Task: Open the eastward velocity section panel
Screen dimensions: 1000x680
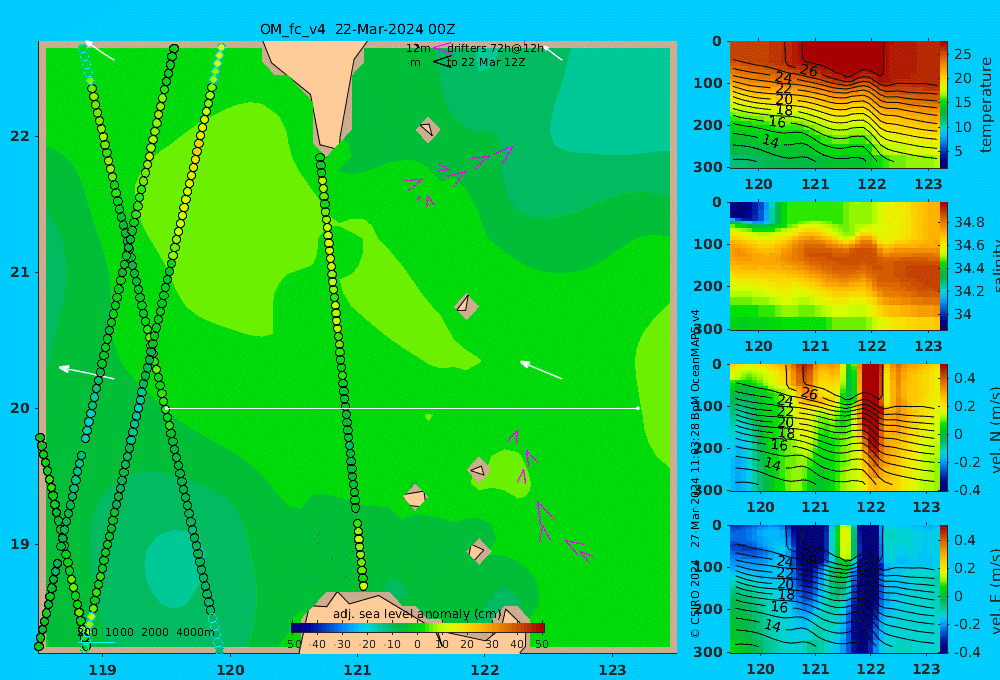Action: click(x=834, y=589)
